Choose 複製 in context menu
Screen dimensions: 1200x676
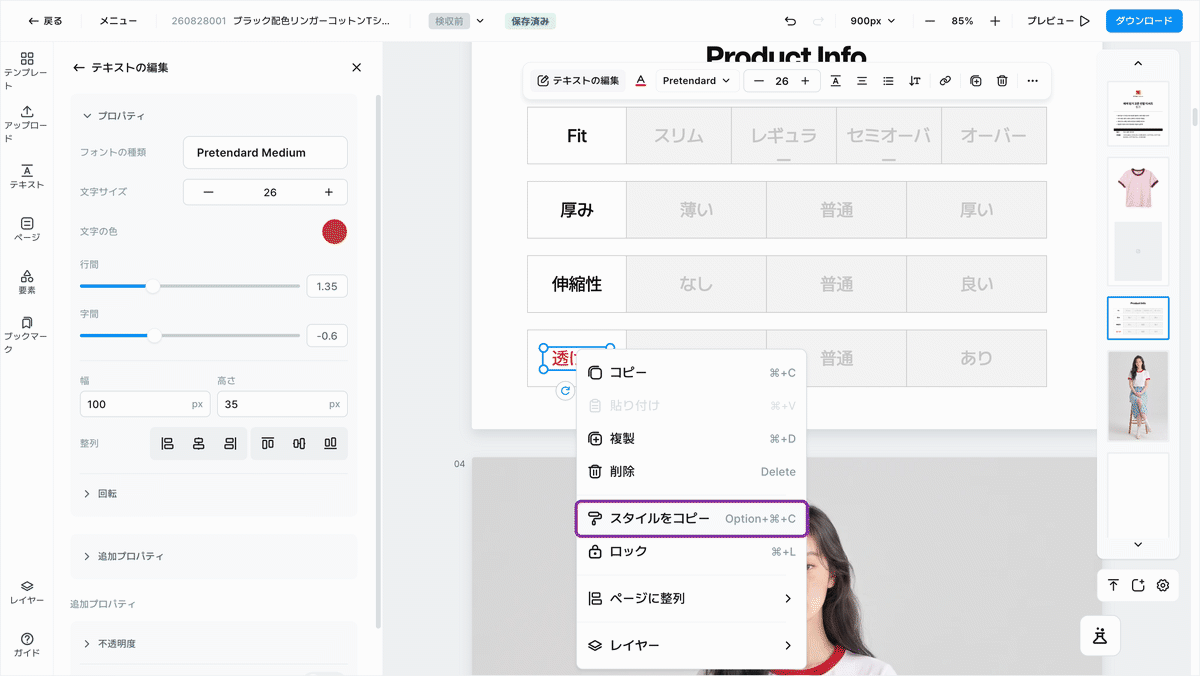coord(691,438)
